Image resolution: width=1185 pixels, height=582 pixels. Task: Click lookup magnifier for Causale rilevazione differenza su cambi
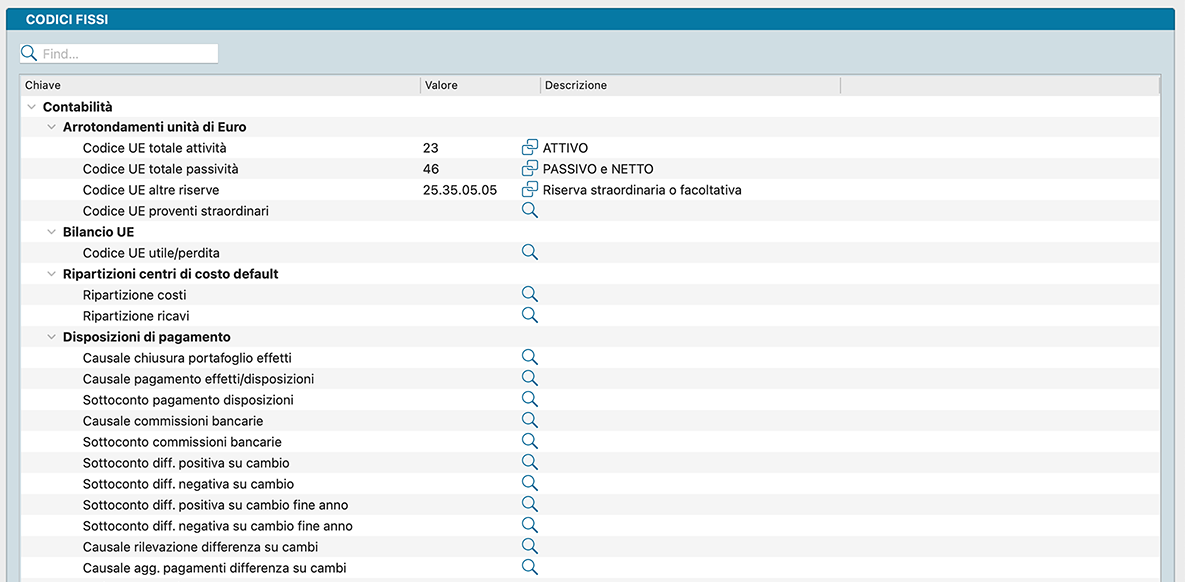[x=530, y=547]
